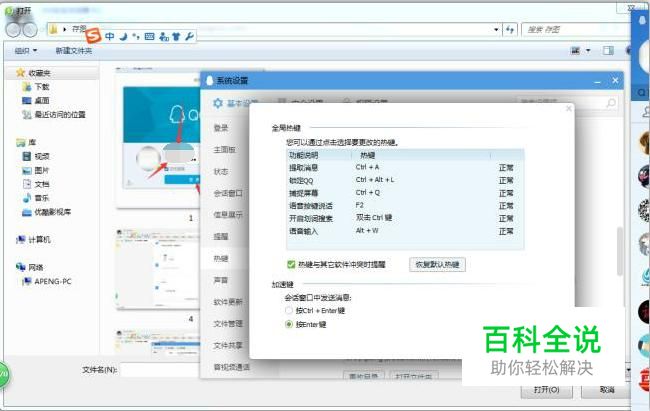Click the gear icon of 基本设置 tab
Viewport: 650px width, 411px height.
click(218, 103)
